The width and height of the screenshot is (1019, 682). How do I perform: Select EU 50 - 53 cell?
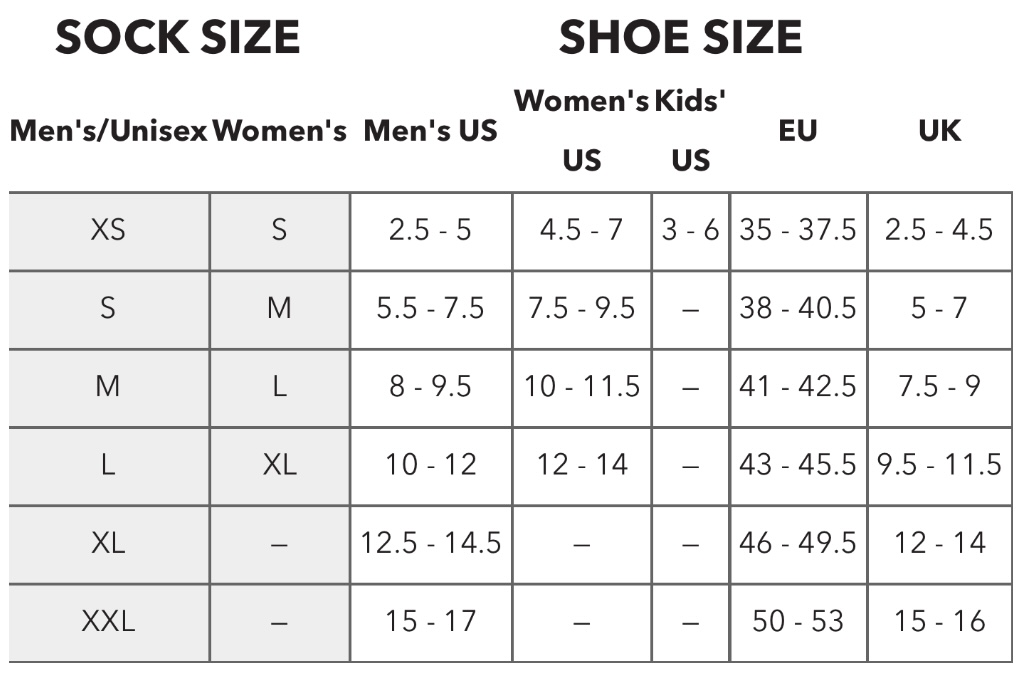pos(798,622)
